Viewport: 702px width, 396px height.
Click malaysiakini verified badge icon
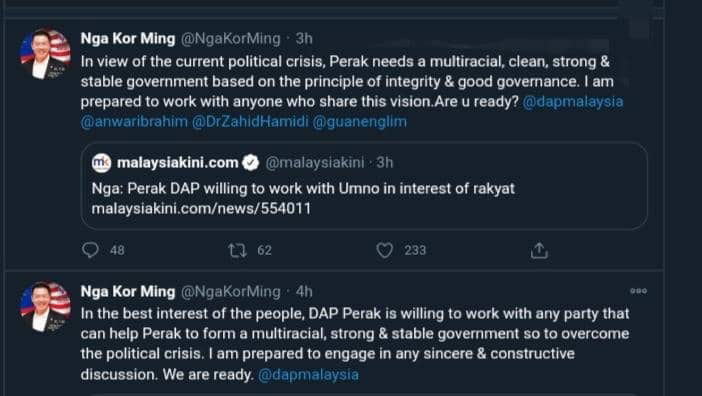251,163
